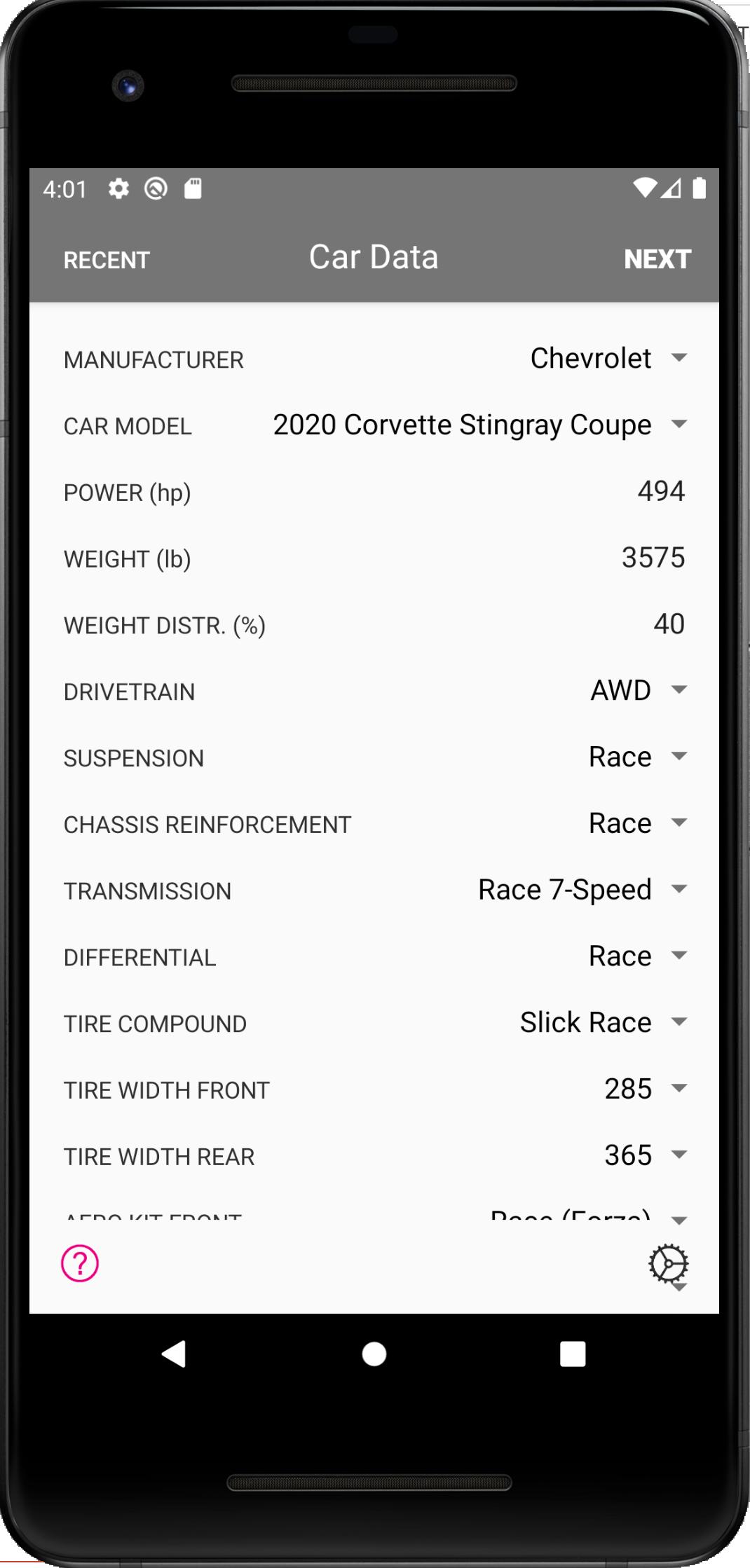Image resolution: width=750 pixels, height=1568 pixels.
Task: Edit the Weight (lb) value 3575
Action: tap(653, 558)
